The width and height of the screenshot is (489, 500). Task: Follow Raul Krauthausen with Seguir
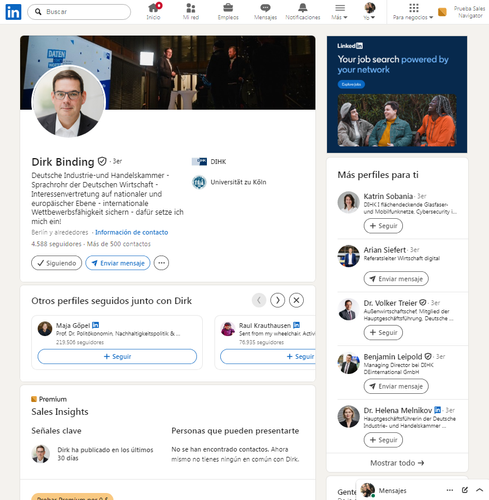coord(268,356)
